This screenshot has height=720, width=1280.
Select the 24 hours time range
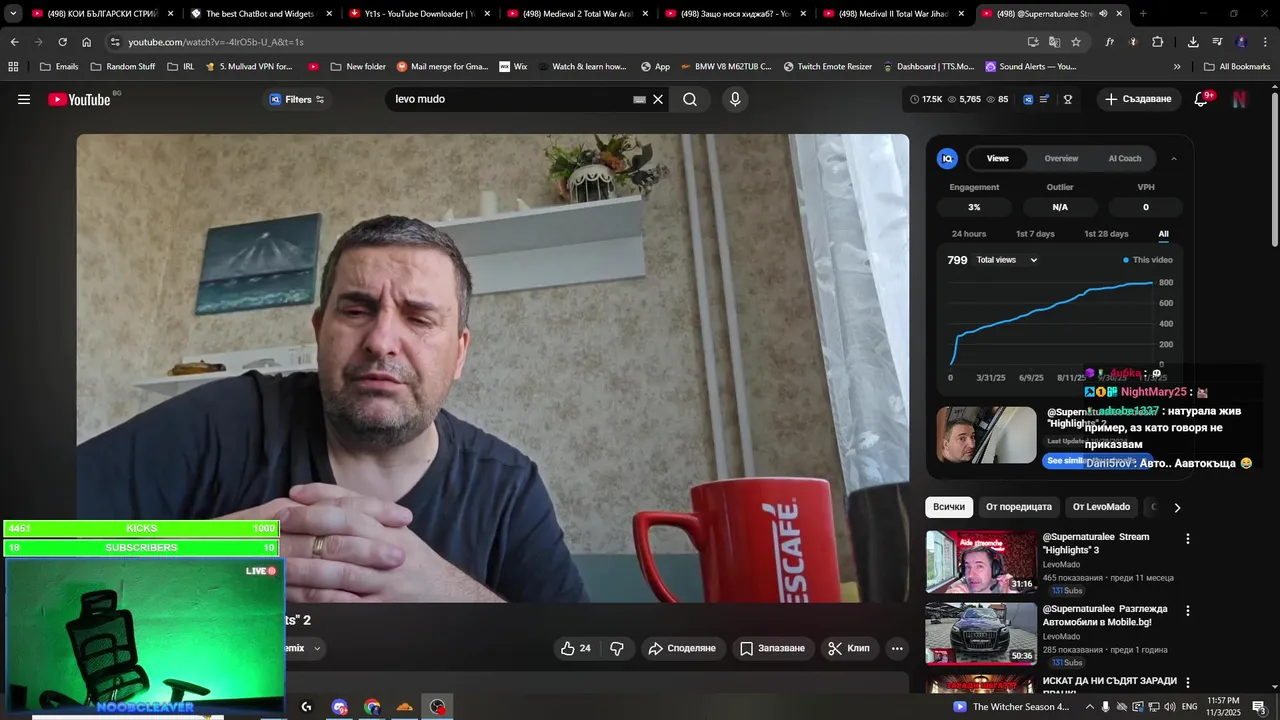pos(969,234)
